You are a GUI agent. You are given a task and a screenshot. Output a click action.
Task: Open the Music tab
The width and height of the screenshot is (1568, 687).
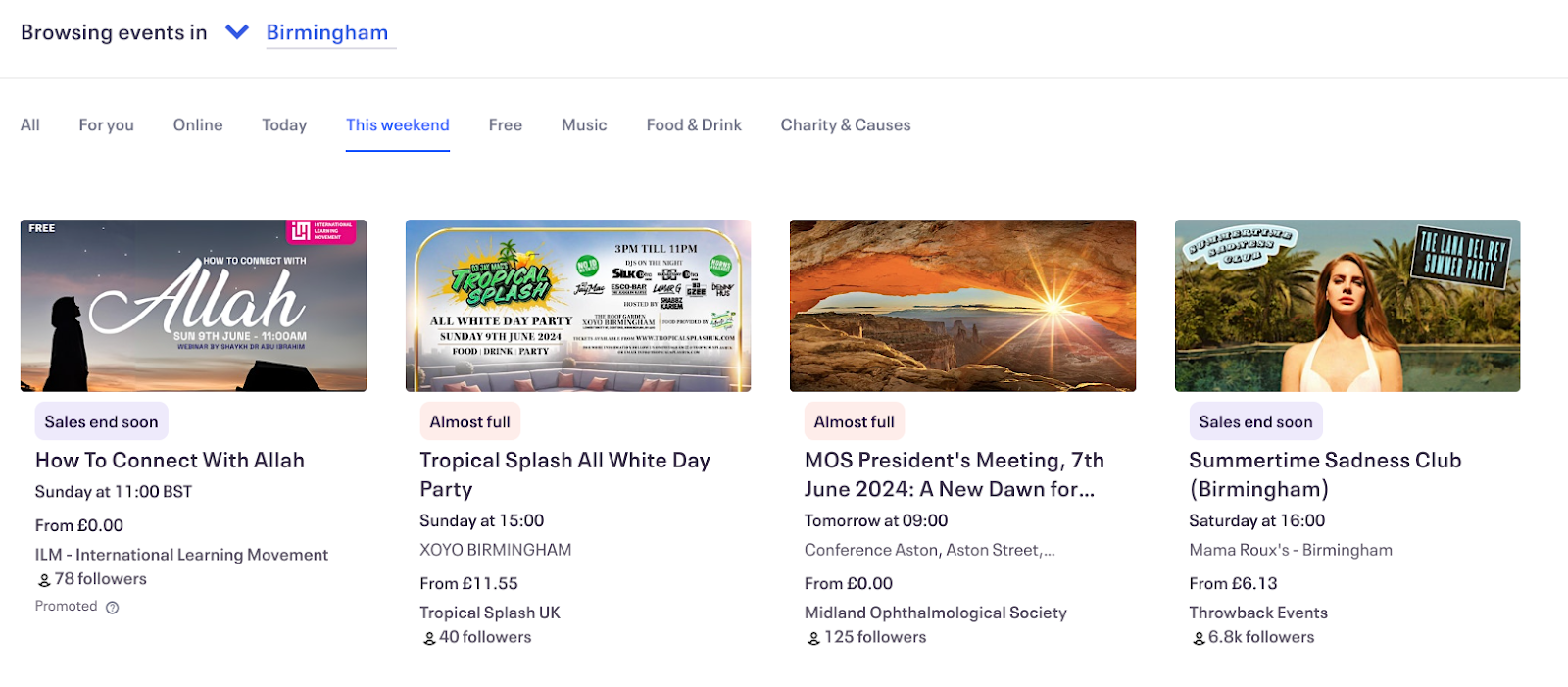pos(584,125)
